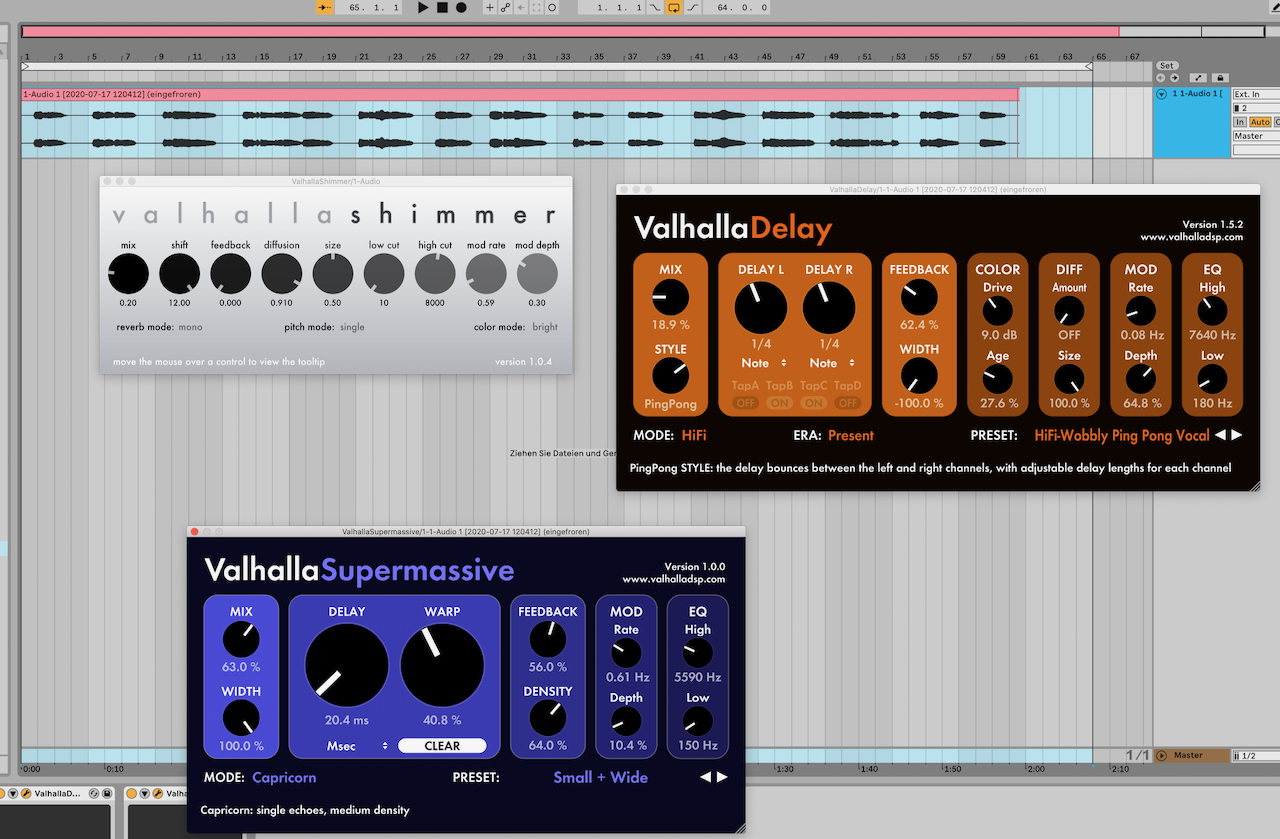Click the shift knob in ValhallaShimmer
The image size is (1280, 839).
click(179, 273)
